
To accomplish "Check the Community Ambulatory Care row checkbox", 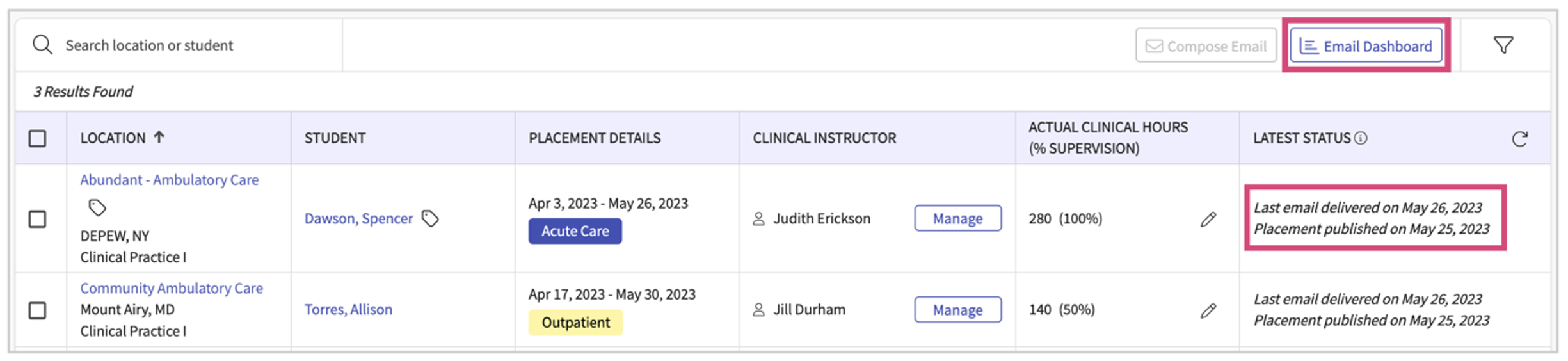I will [38, 310].
